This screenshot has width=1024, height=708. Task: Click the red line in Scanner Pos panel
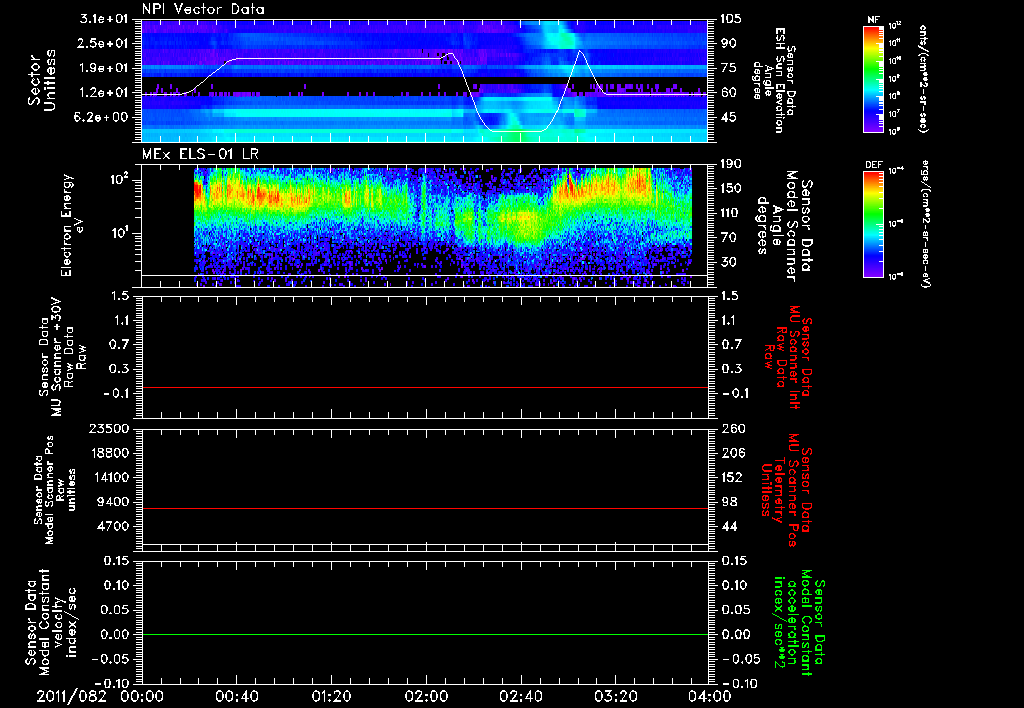pyautogui.click(x=424, y=508)
